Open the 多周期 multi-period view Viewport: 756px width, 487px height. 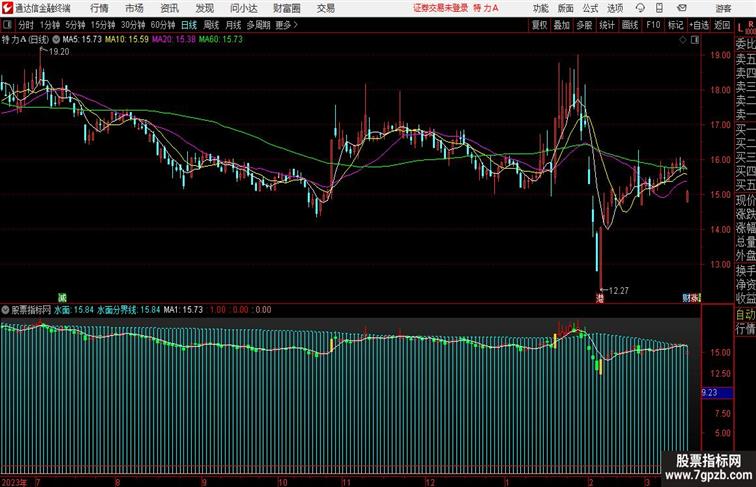(258, 25)
